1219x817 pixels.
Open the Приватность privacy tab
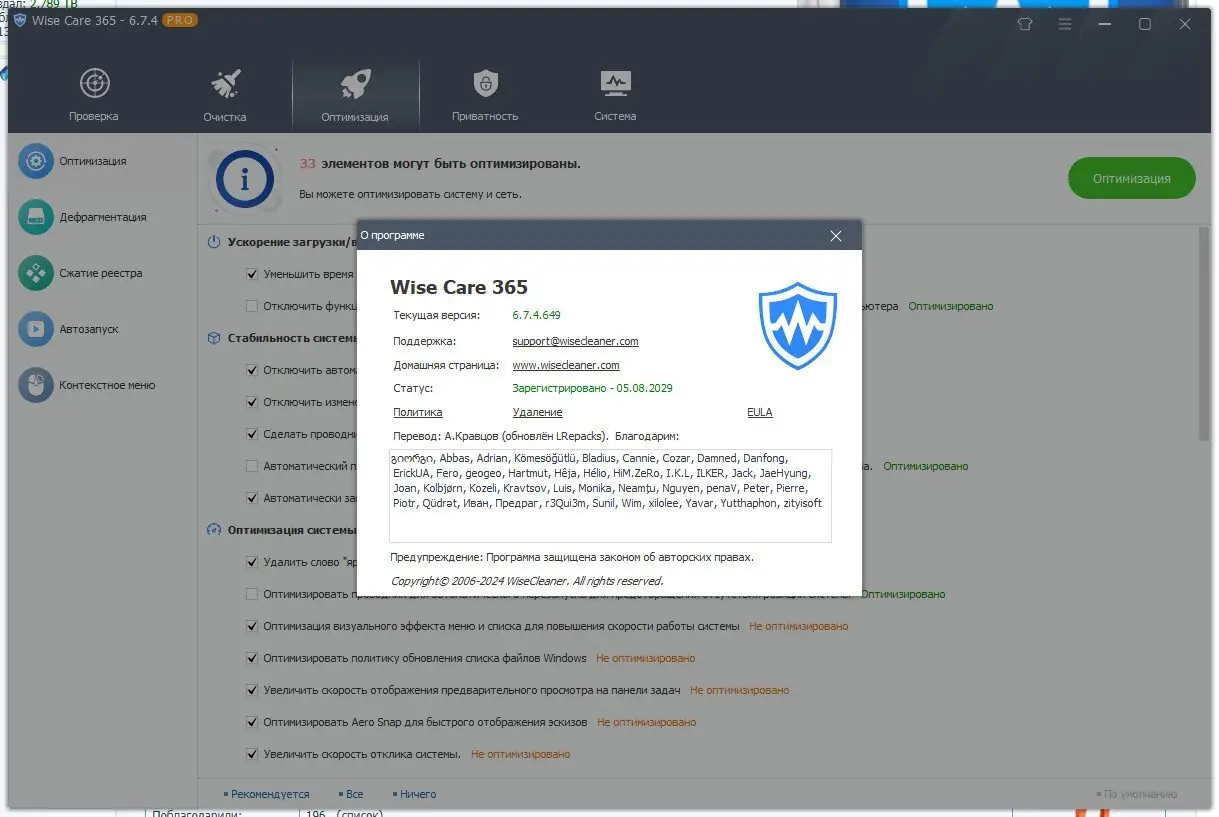pos(485,96)
